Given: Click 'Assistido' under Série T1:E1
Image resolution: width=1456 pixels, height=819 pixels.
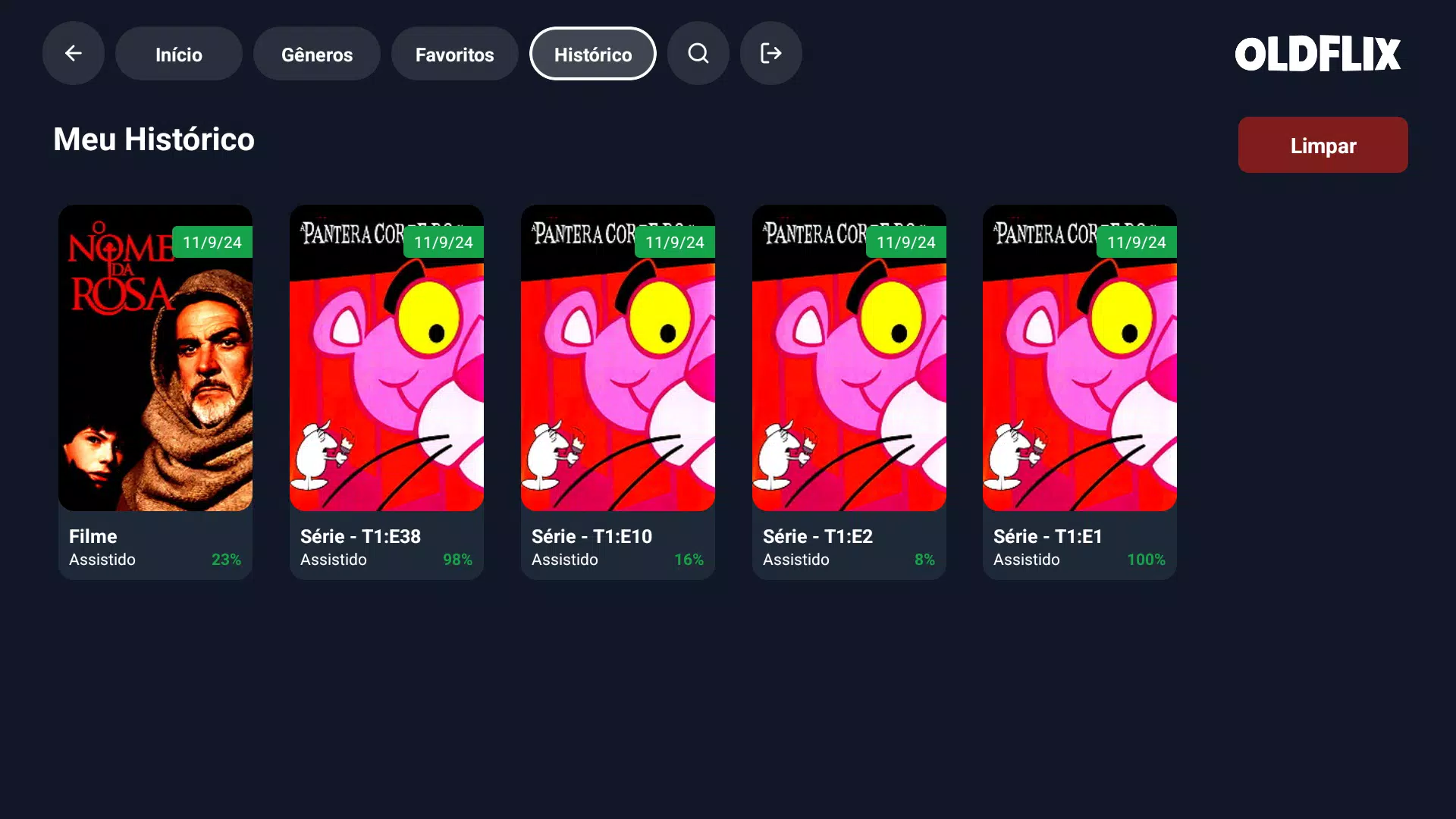Looking at the screenshot, I should pos(1027,560).
